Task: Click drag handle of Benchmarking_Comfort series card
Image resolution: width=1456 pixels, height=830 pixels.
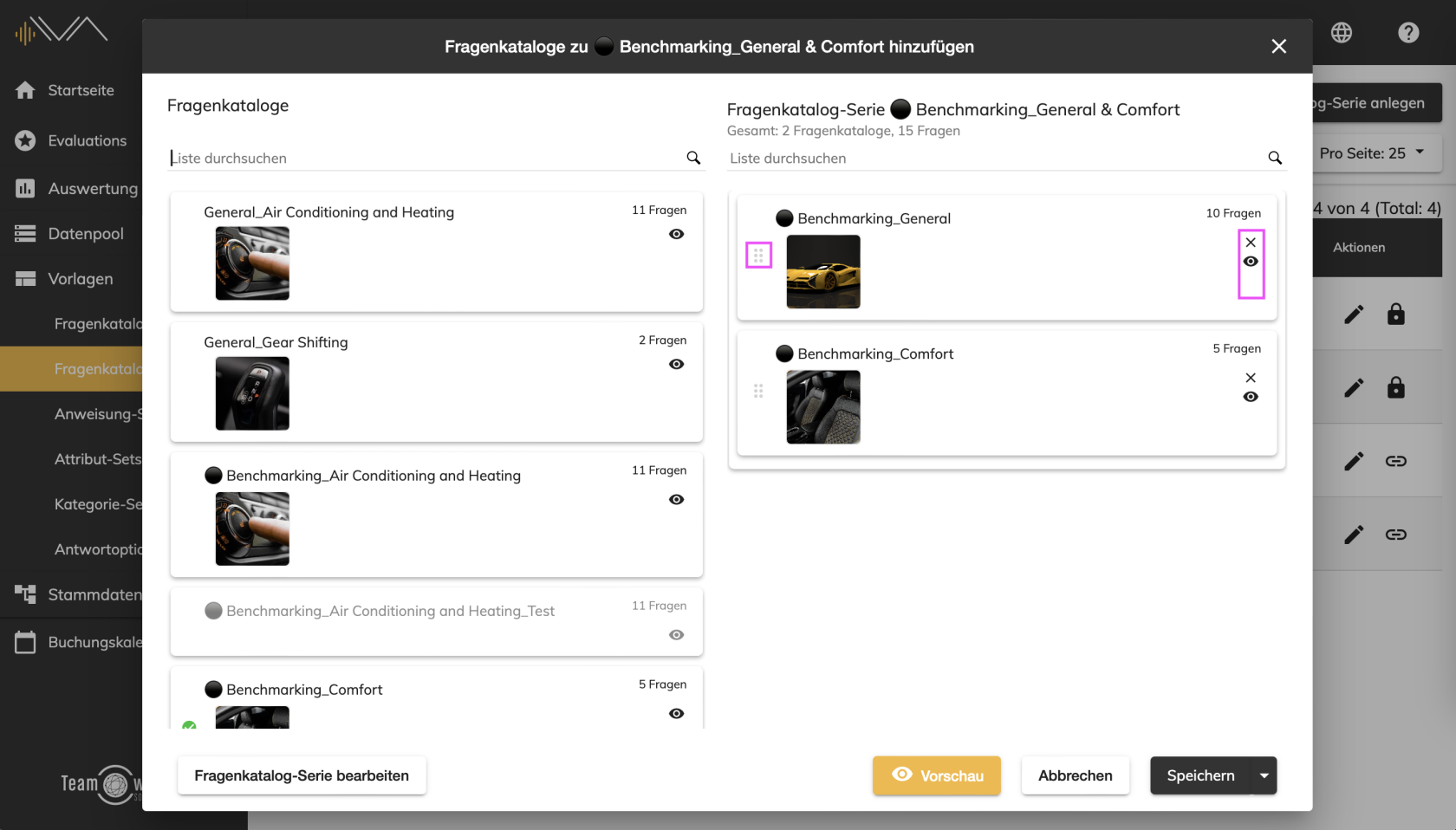Action: pyautogui.click(x=758, y=391)
